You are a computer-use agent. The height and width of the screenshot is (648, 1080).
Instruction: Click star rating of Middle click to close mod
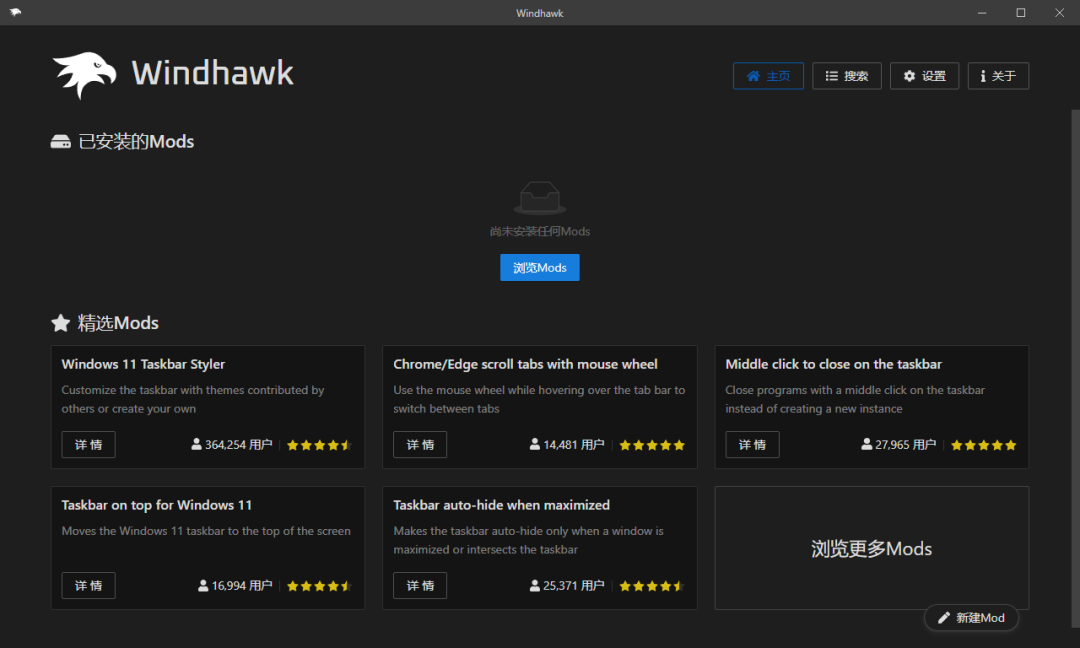(984, 445)
